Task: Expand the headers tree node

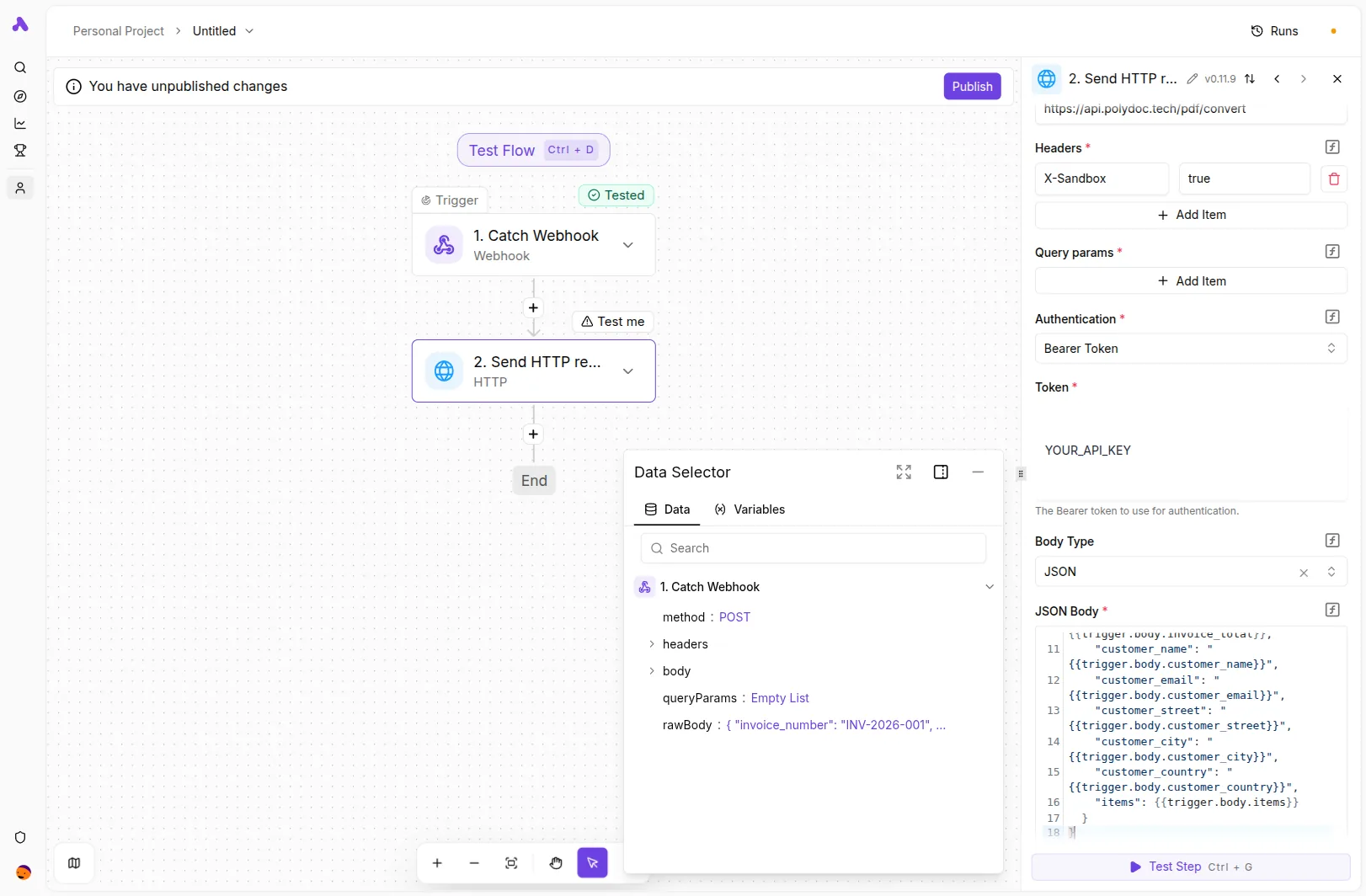Action: pyautogui.click(x=652, y=644)
